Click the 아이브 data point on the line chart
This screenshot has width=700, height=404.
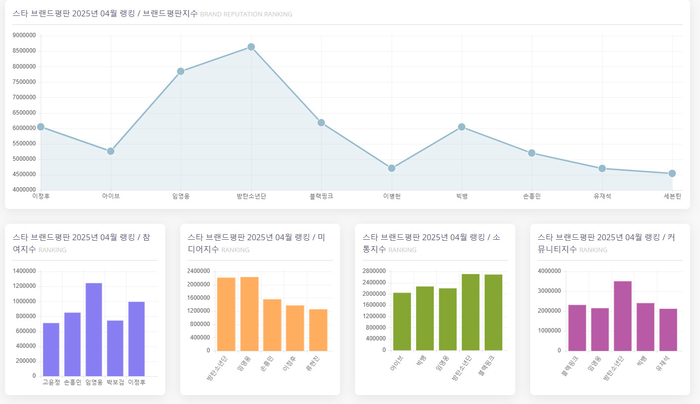click(111, 151)
